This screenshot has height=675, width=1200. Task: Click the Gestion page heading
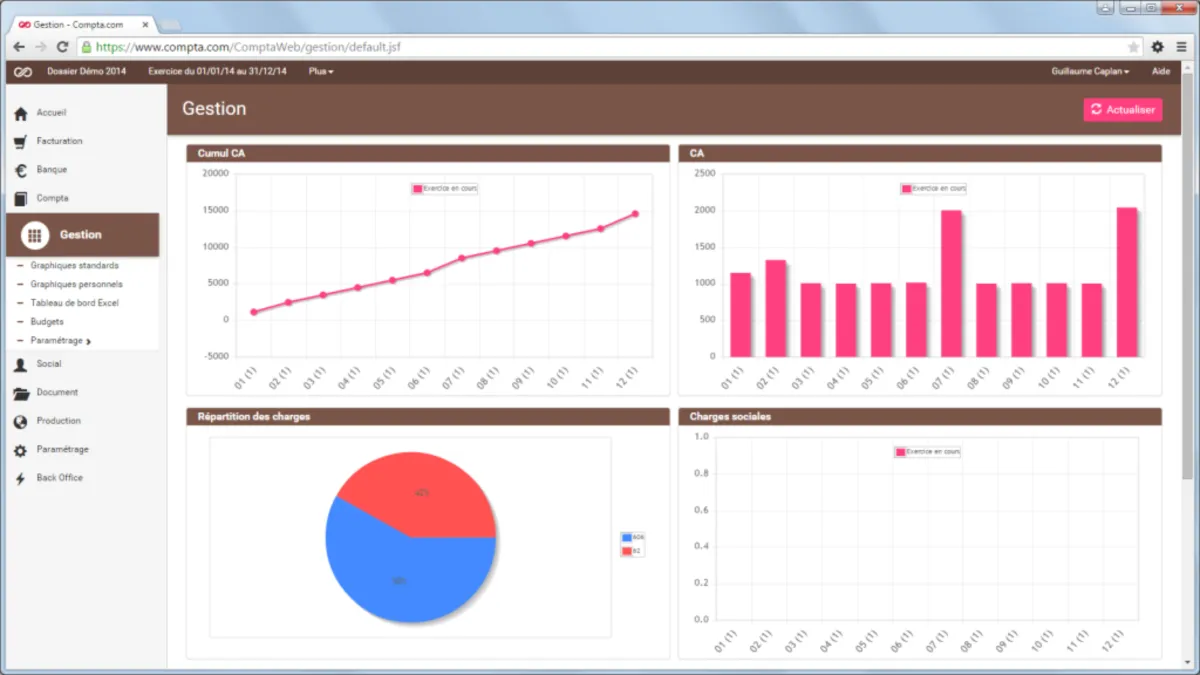[x=214, y=109]
